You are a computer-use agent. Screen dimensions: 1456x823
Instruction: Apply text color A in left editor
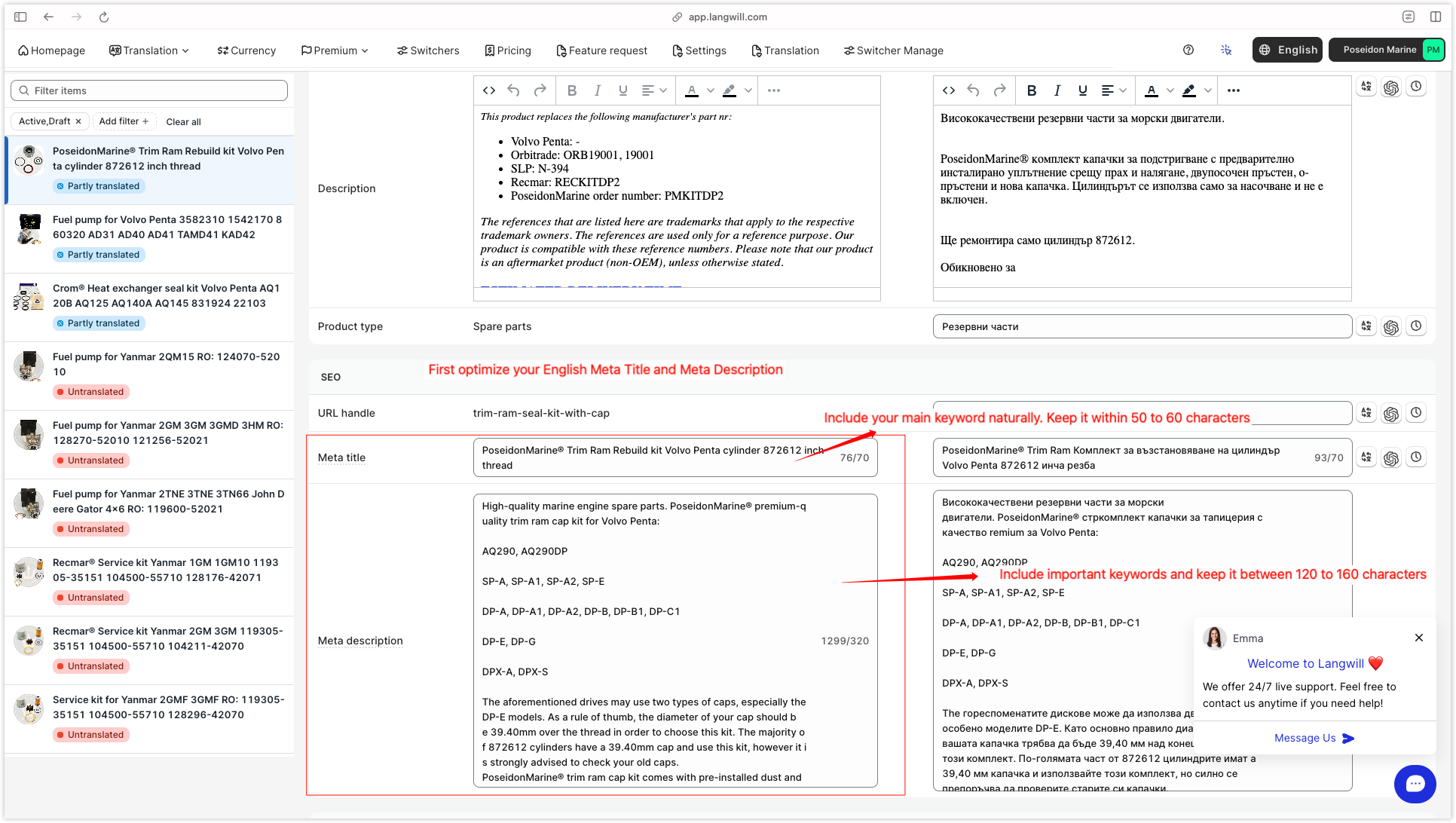pos(692,90)
